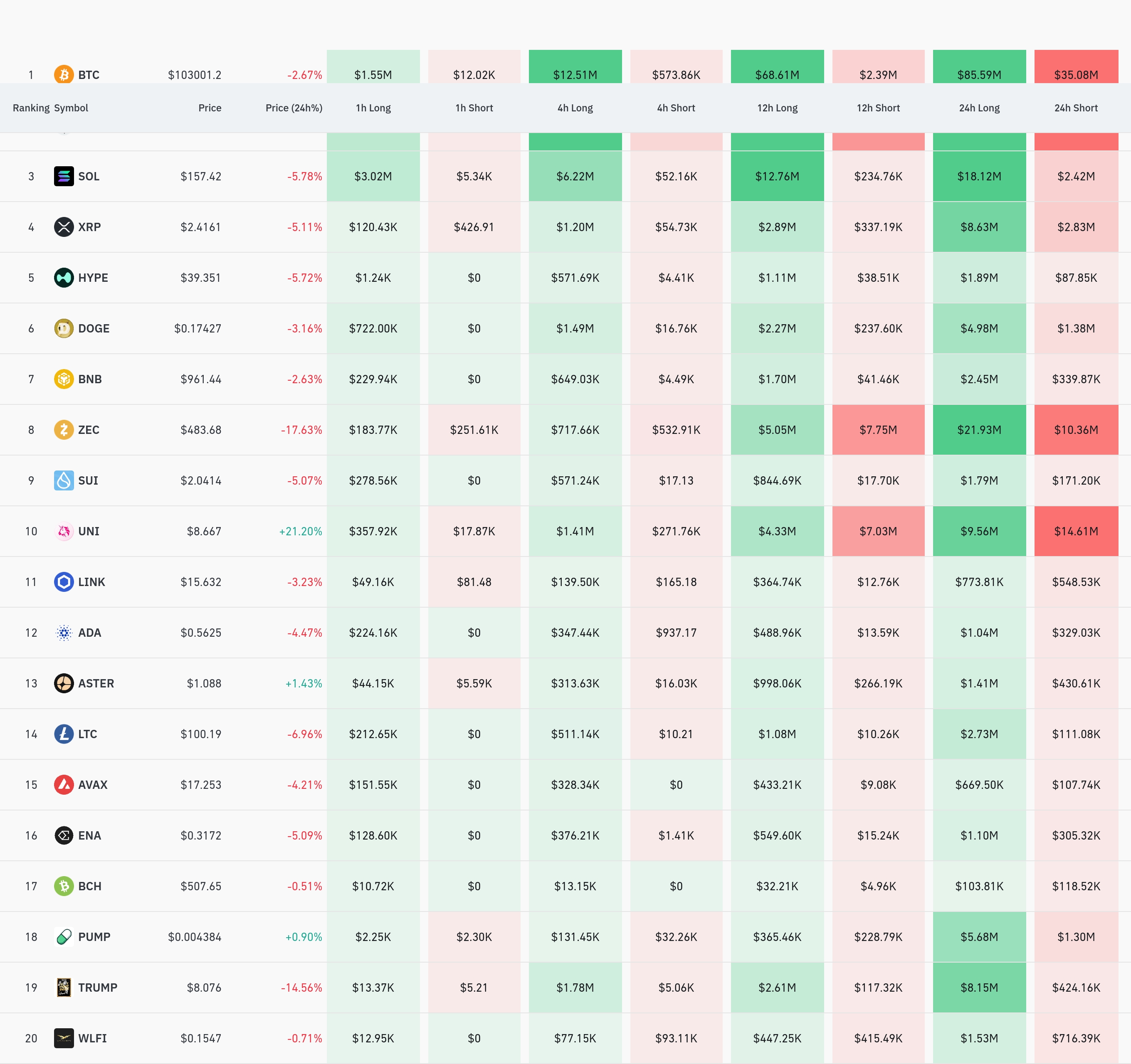Image resolution: width=1131 pixels, height=1064 pixels.
Task: Click the HYPE coin icon
Action: pyautogui.click(x=64, y=278)
